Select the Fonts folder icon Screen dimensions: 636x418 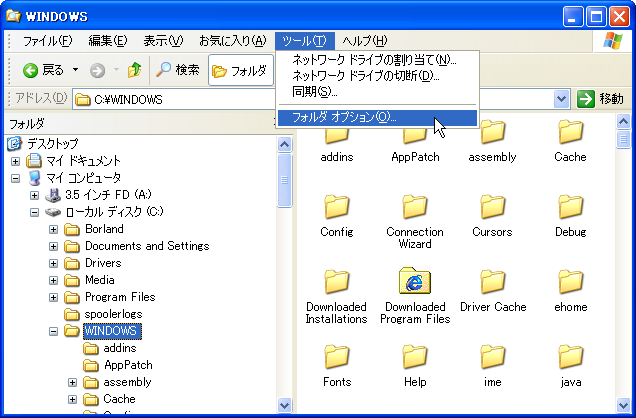point(337,357)
